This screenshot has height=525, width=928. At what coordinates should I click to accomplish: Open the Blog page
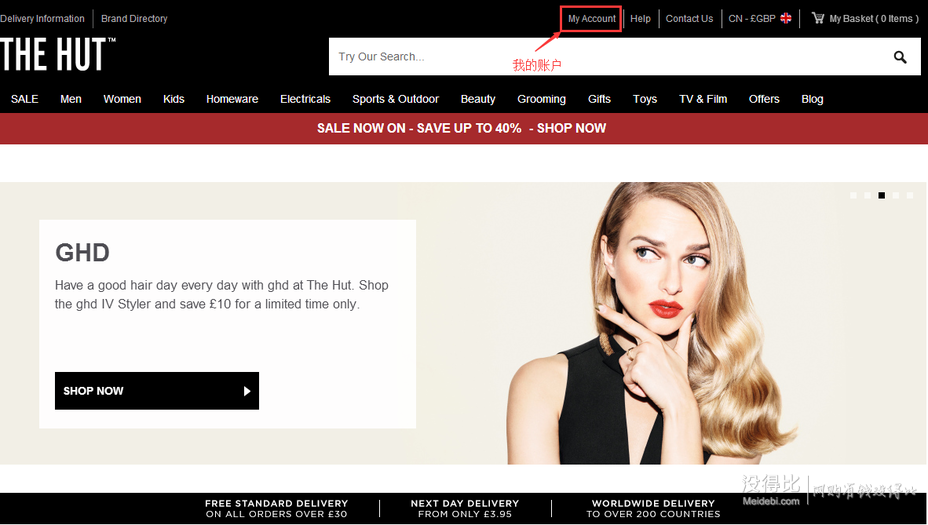(x=812, y=99)
